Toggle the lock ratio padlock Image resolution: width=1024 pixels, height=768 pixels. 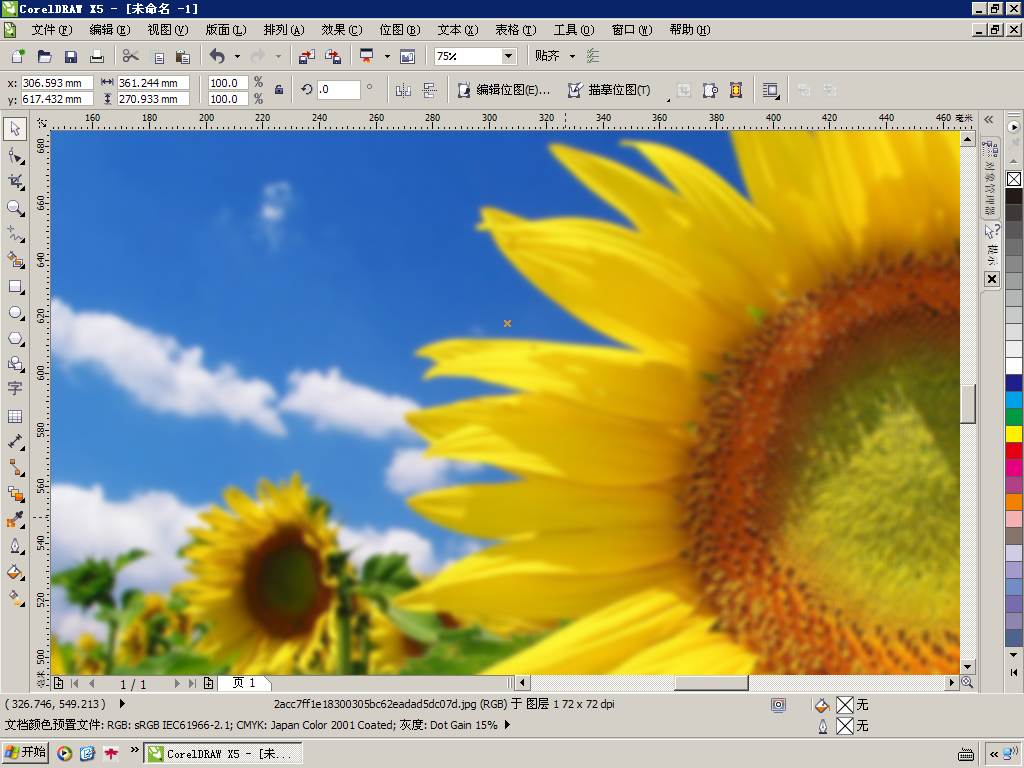pos(279,90)
